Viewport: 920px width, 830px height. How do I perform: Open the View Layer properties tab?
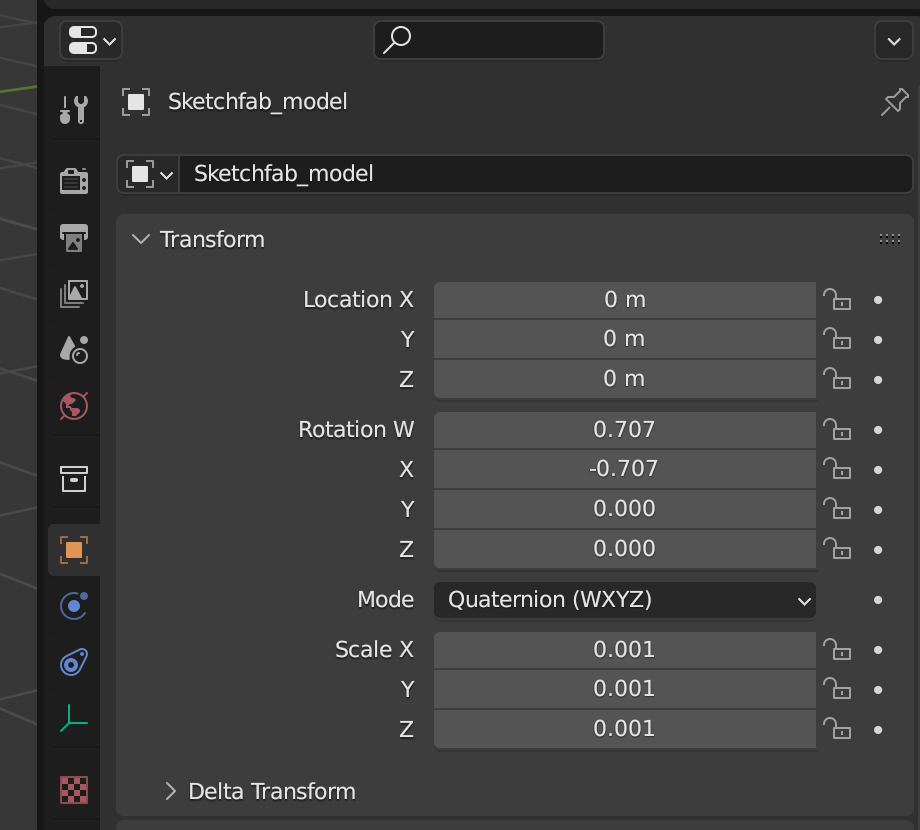point(74,293)
